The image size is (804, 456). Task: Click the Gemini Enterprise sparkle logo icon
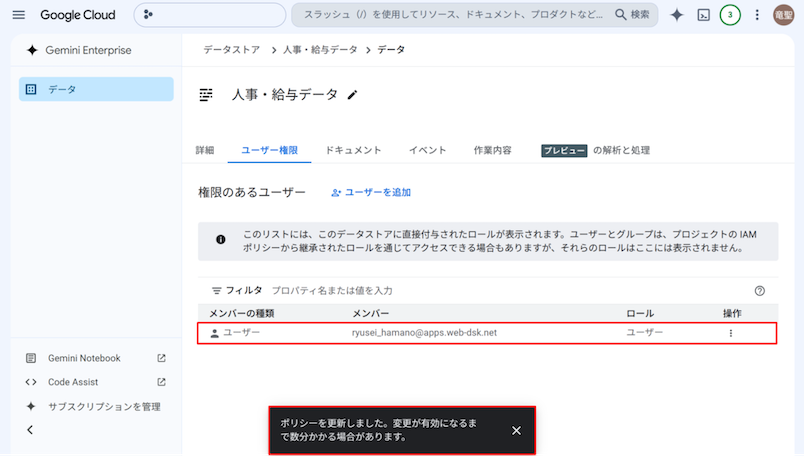tap(32, 50)
